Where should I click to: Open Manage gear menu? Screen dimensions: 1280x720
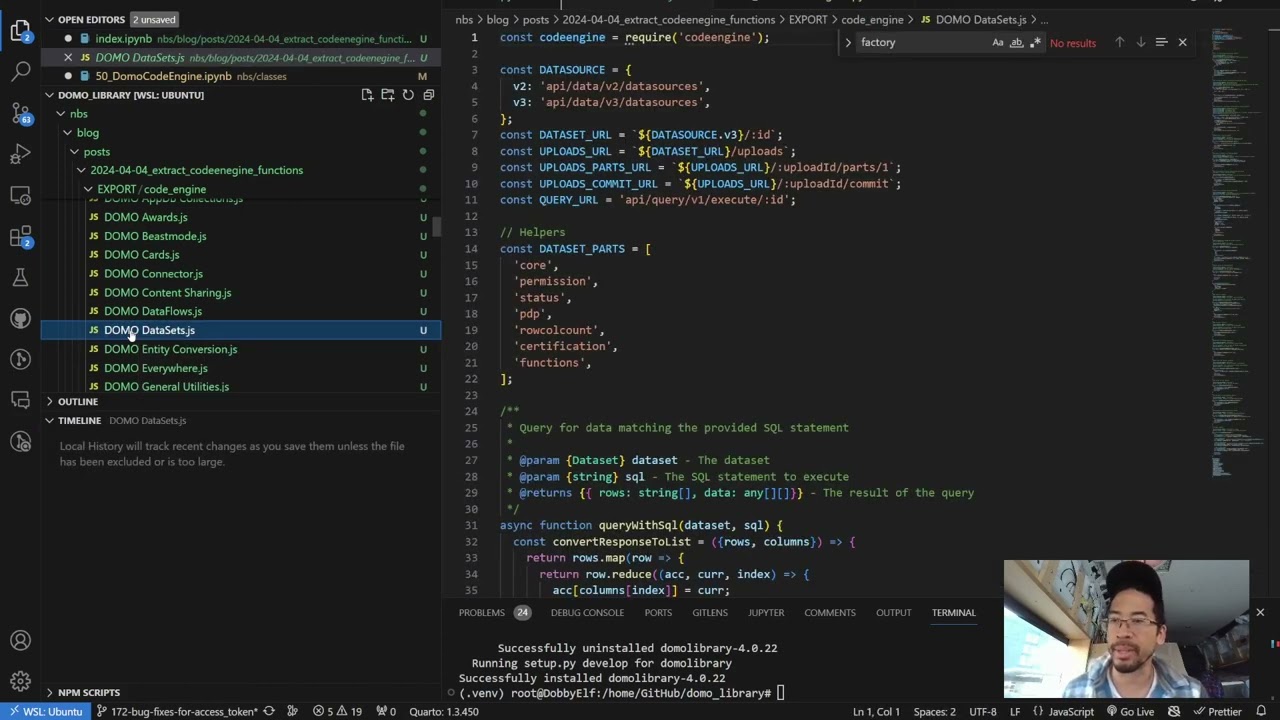(x=20, y=681)
